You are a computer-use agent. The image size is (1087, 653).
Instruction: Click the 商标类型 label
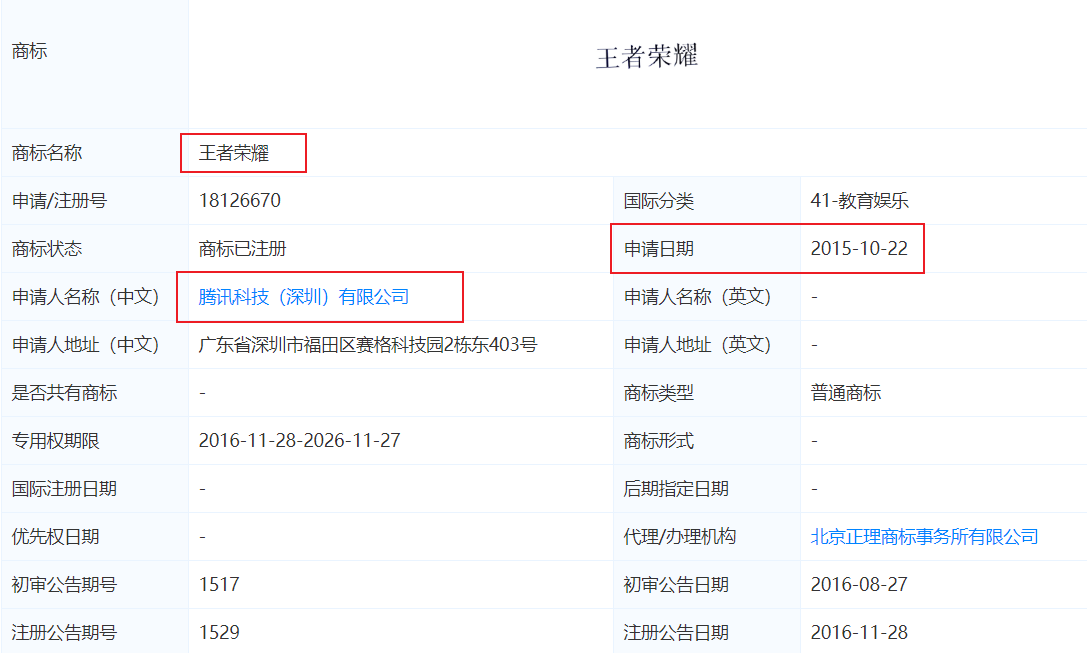tap(659, 393)
